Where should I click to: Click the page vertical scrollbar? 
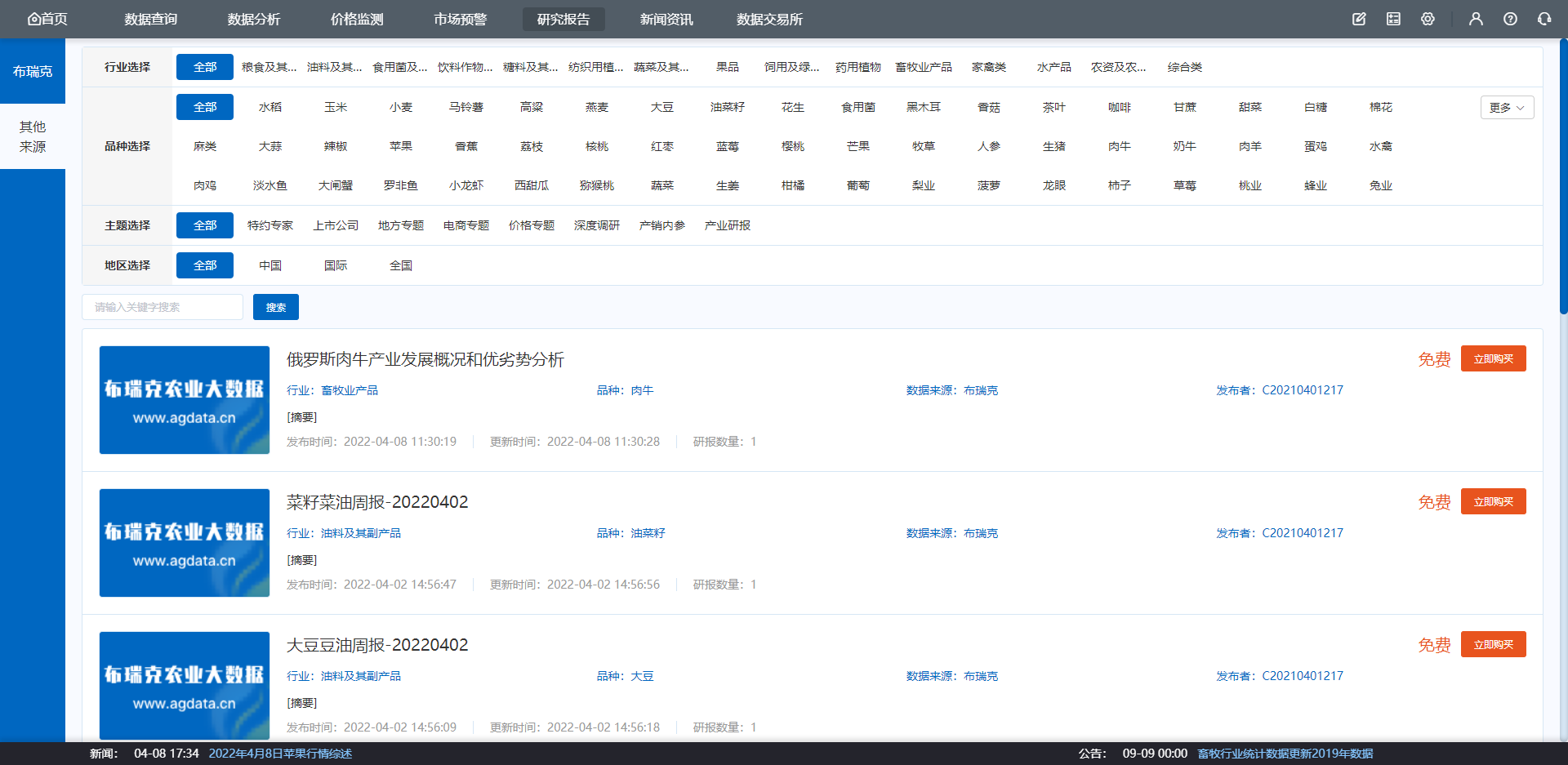click(1563, 176)
